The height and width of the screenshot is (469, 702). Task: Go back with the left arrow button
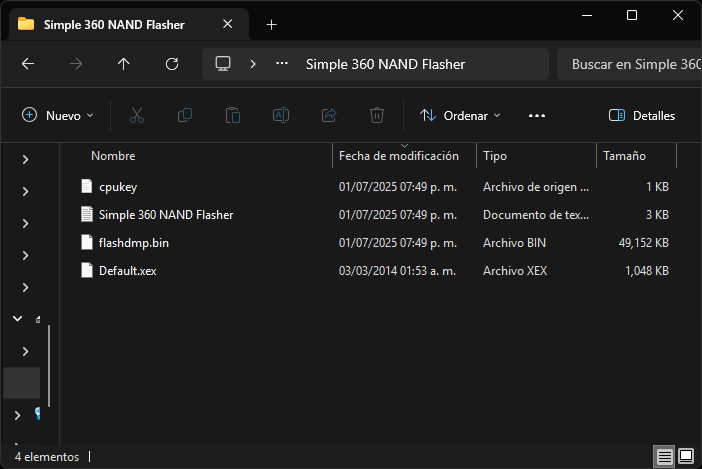pyautogui.click(x=28, y=64)
